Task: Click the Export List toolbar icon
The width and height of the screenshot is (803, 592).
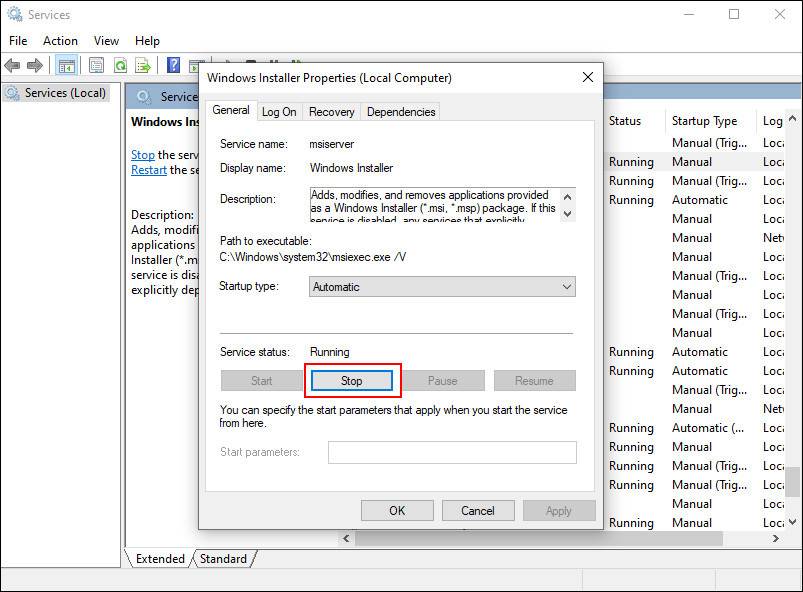Action: (142, 64)
